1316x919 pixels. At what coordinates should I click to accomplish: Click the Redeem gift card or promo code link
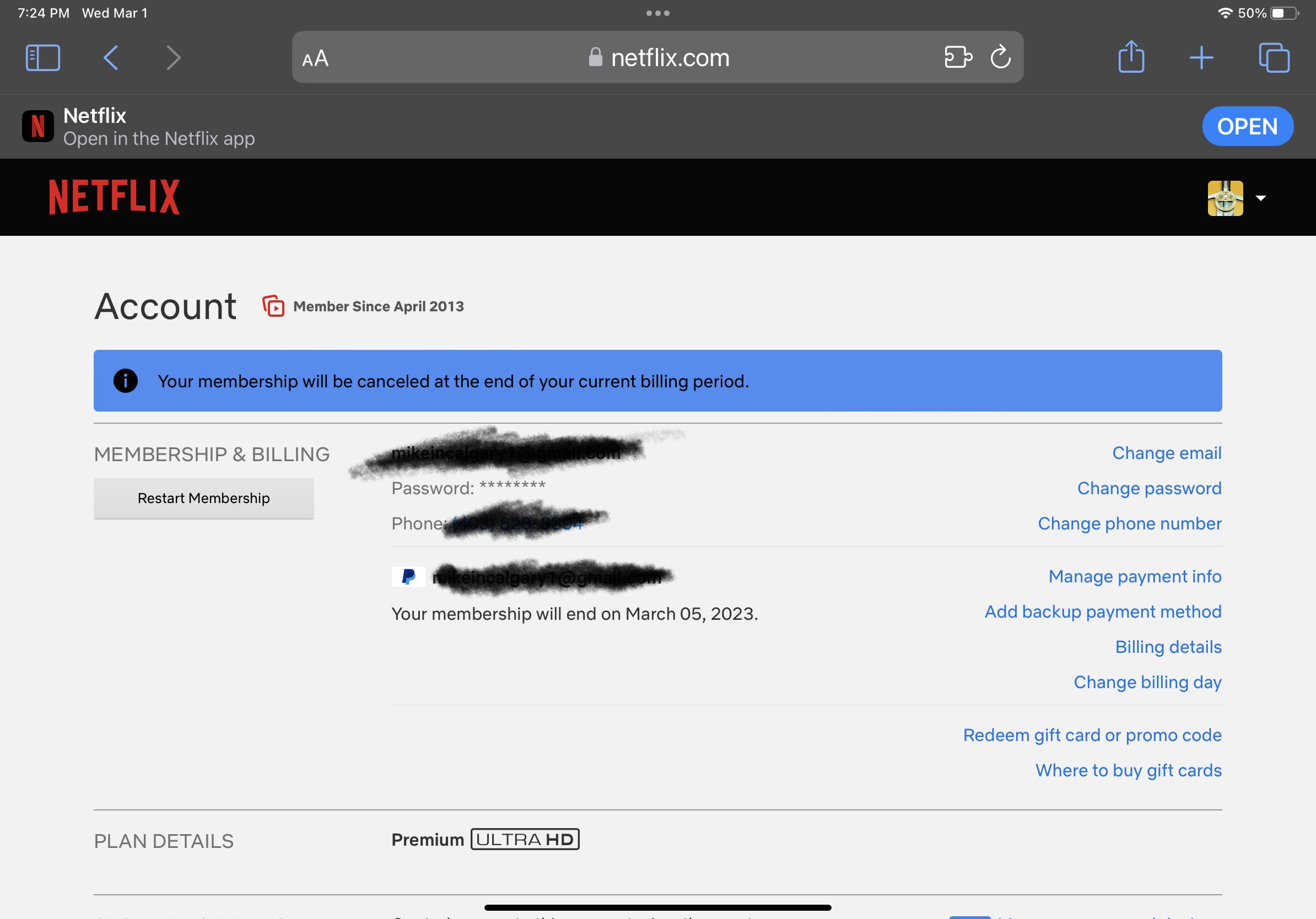point(1092,734)
